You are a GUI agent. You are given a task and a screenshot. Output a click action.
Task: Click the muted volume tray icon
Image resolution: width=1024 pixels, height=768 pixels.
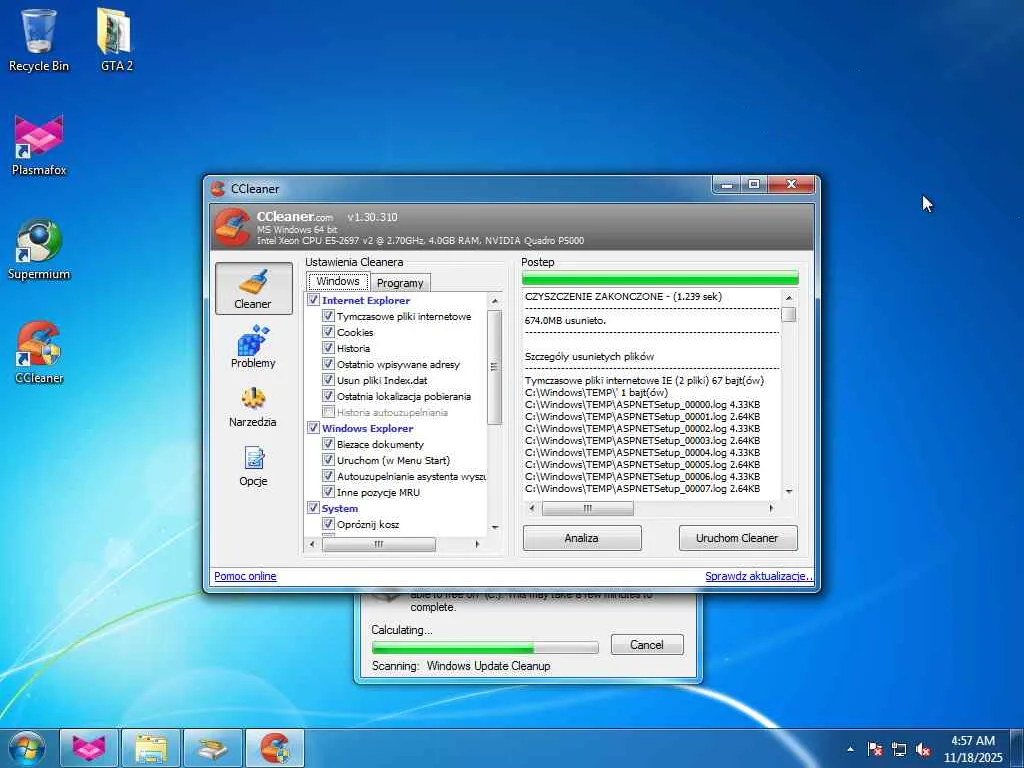[923, 749]
